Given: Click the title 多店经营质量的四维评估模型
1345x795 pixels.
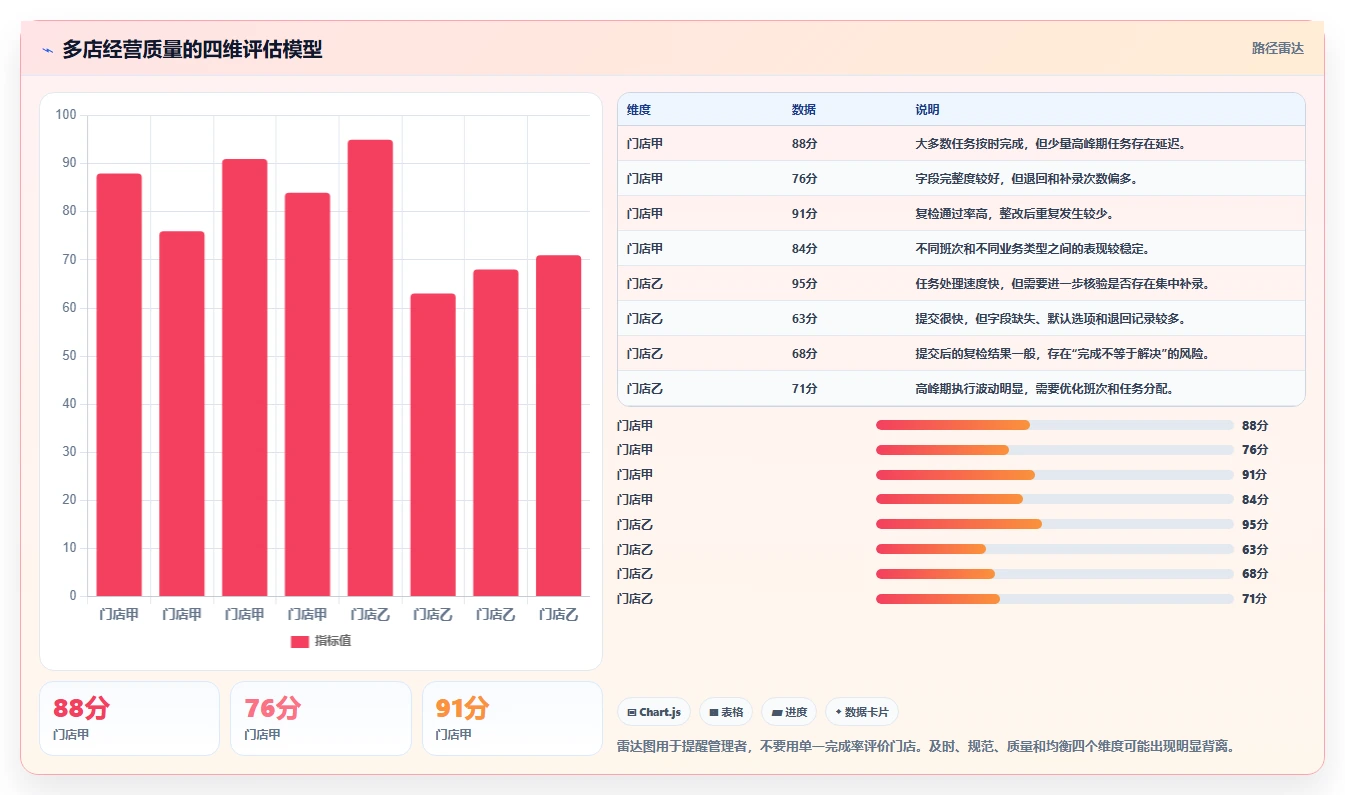Looking at the screenshot, I should click(192, 49).
